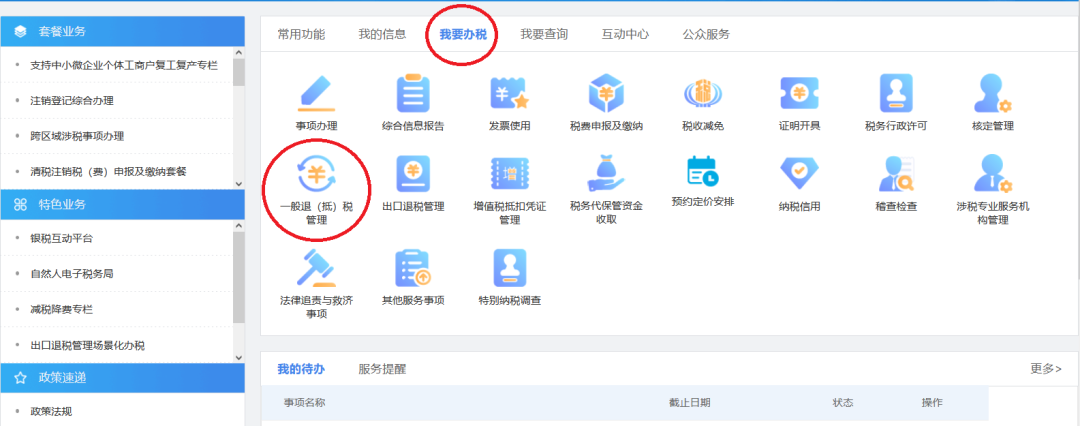
Task: Click scroll-up arrow in 特色业务 list
Action: pyautogui.click(x=238, y=226)
